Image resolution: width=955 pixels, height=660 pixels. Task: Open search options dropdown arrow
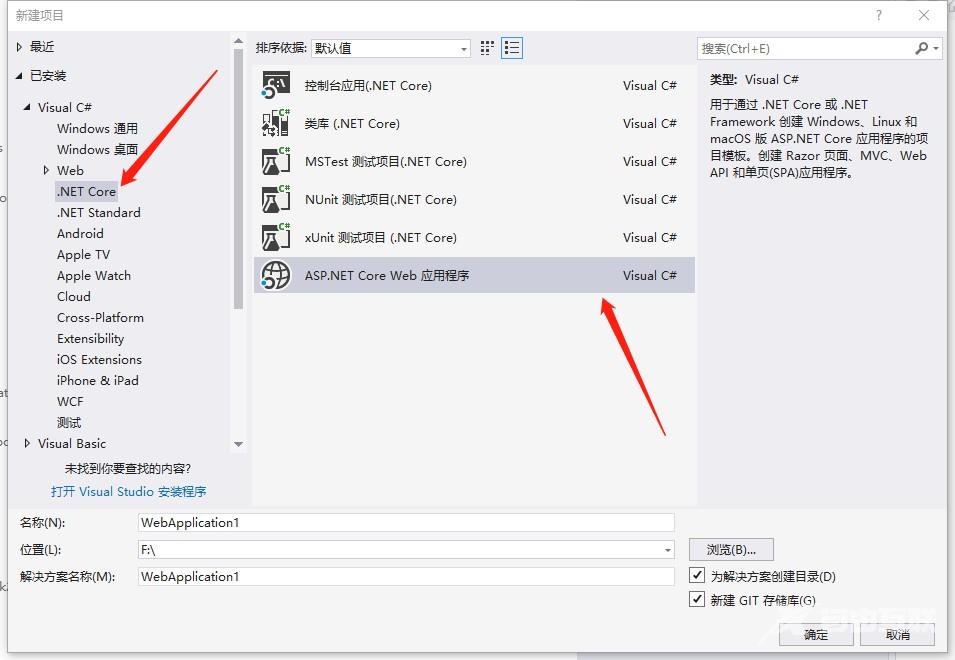pos(936,48)
